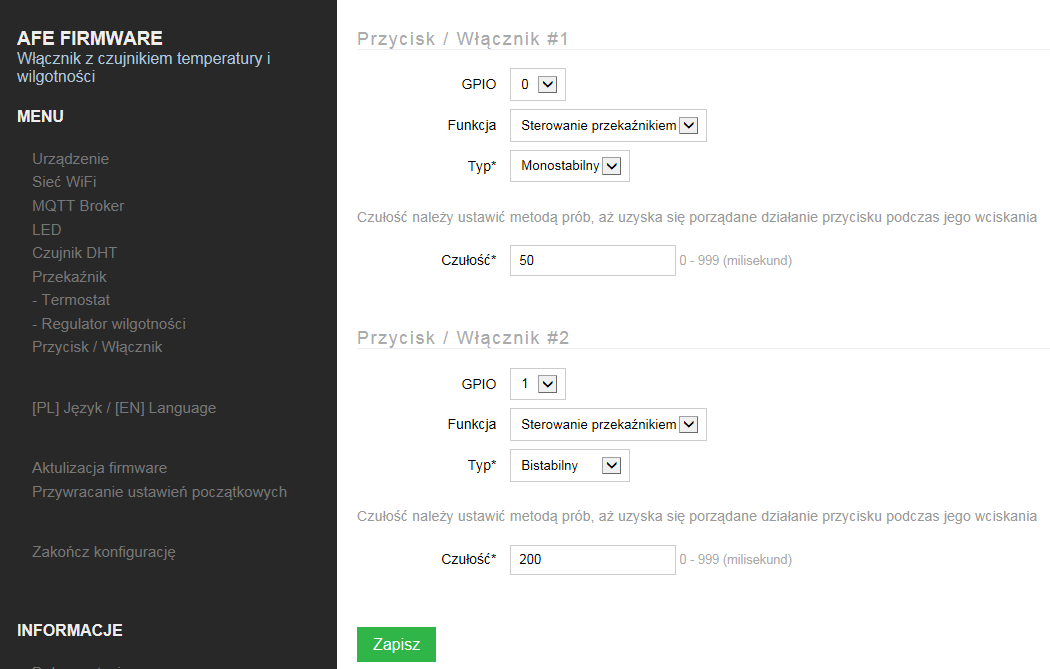Go to Sieć WiFi settings

pyautogui.click(x=64, y=182)
